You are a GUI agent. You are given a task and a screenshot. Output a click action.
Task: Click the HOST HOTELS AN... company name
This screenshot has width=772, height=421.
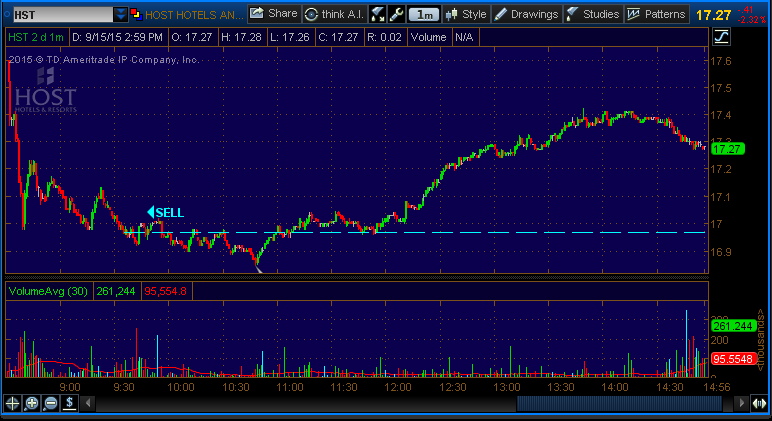coord(194,15)
